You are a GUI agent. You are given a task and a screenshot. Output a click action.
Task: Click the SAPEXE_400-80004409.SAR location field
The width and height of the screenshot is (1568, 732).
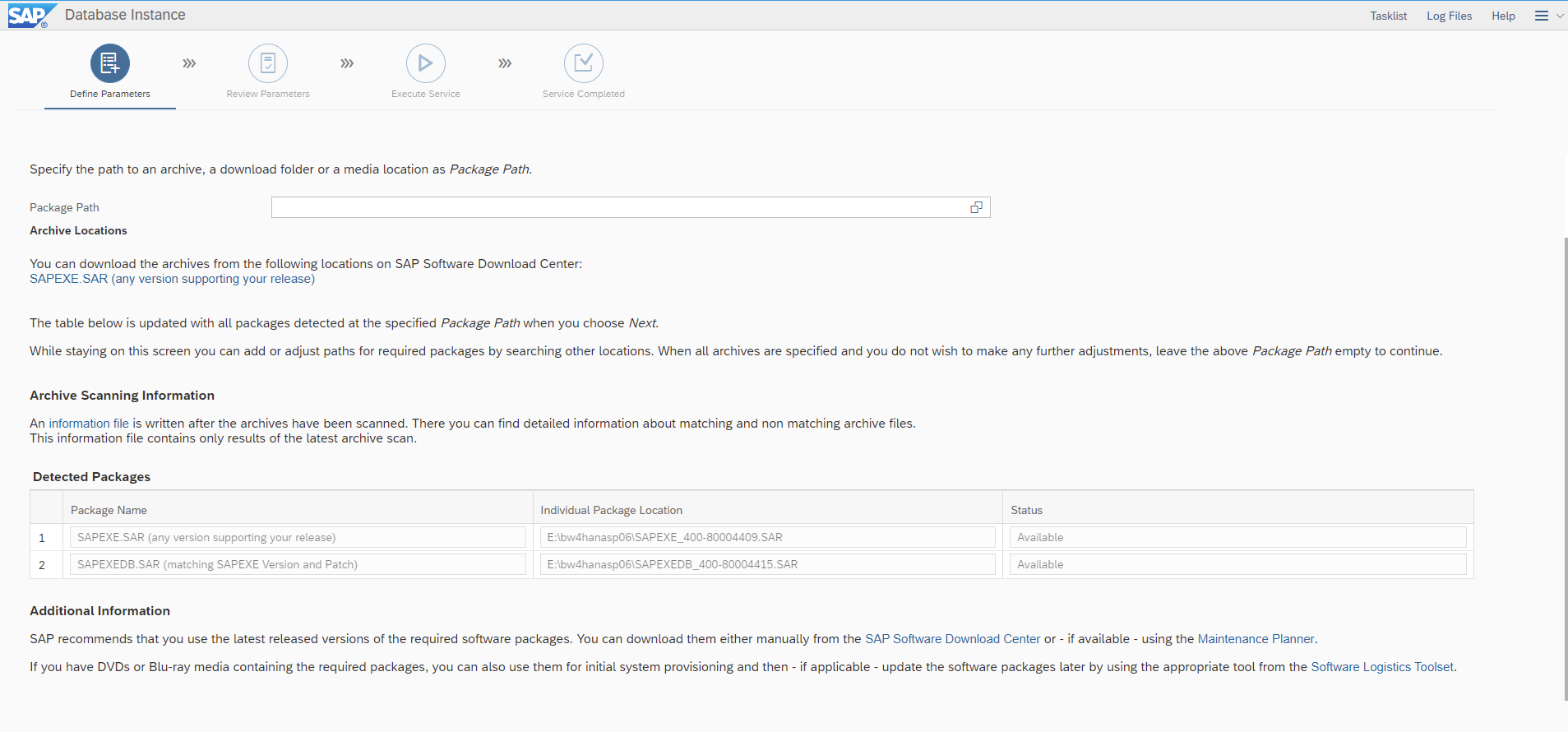click(767, 537)
